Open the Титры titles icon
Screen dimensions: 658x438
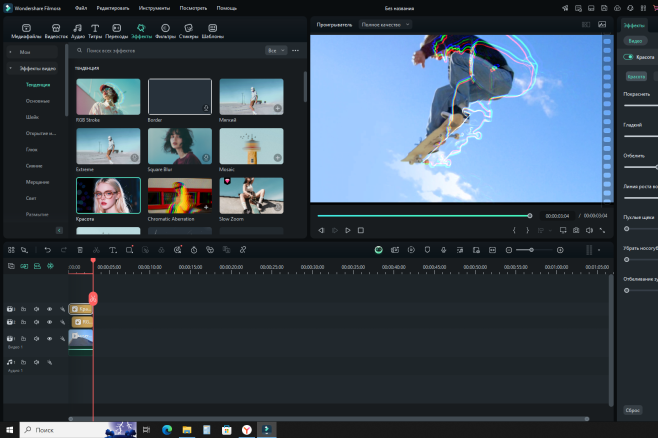point(95,28)
